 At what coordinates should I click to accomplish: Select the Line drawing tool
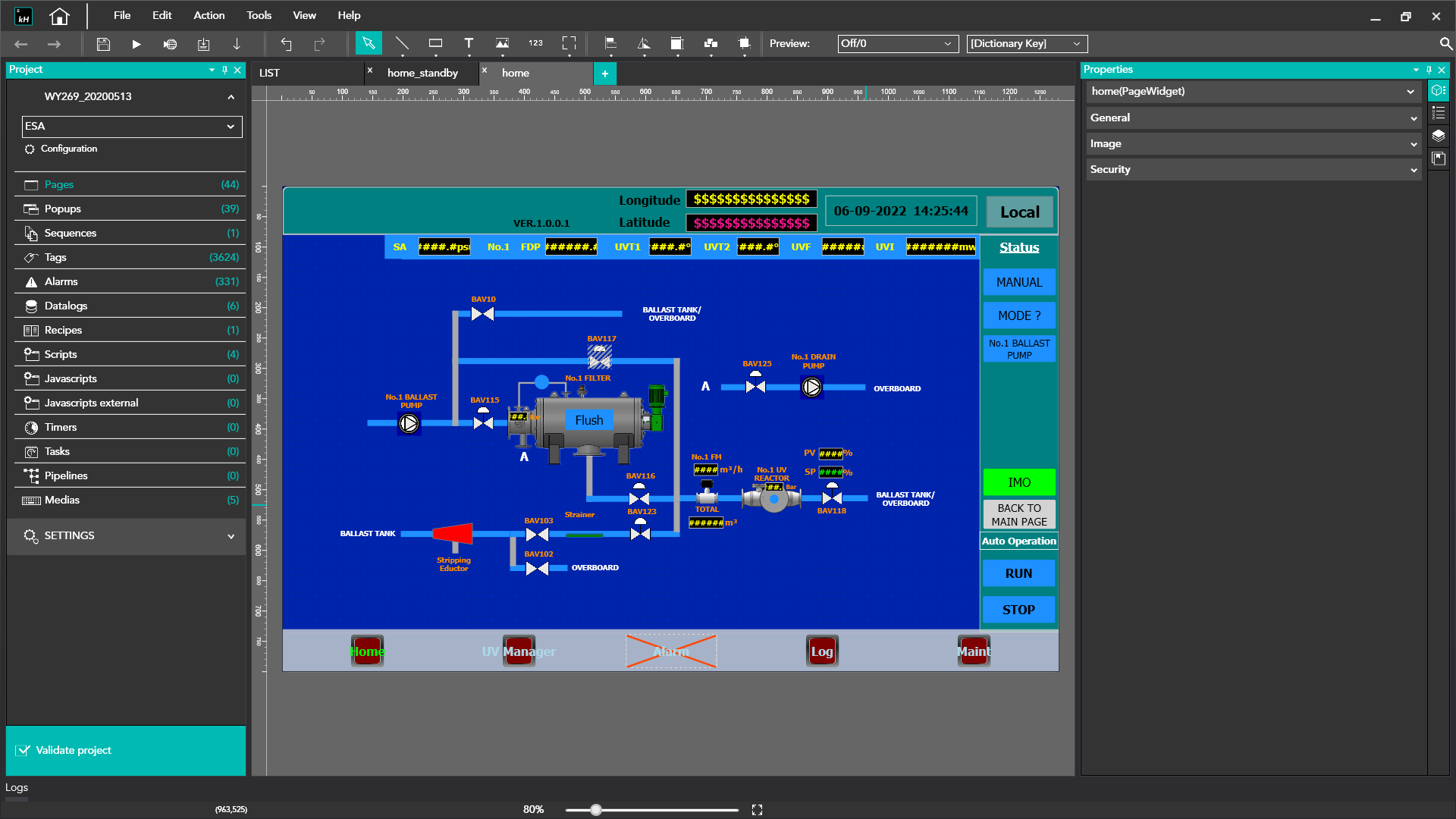(x=402, y=44)
